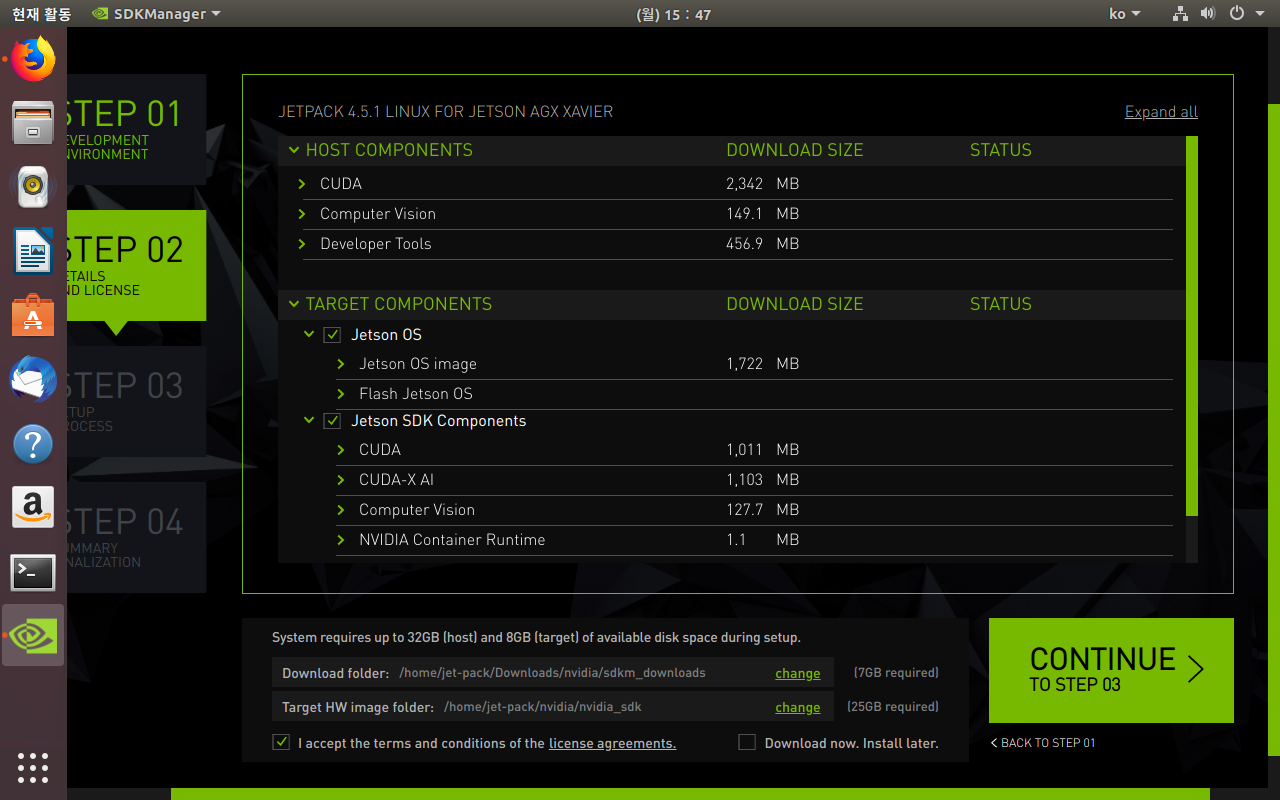Expand the Developer Tools row
1280x800 pixels.
302,244
